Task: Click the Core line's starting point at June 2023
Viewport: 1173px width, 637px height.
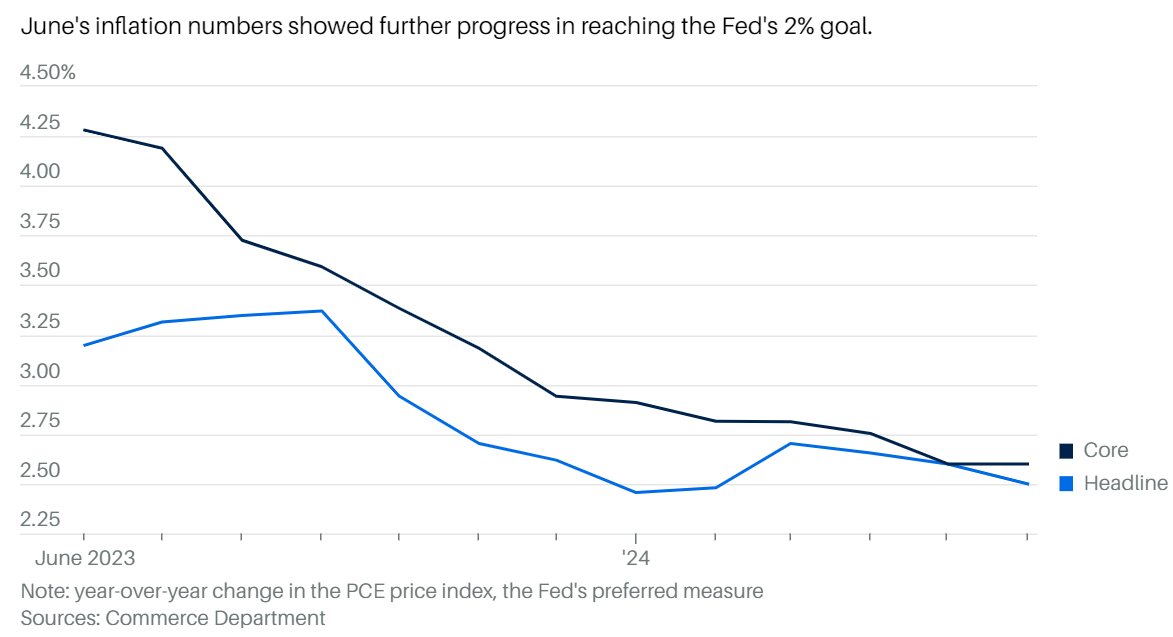Action: click(x=84, y=130)
